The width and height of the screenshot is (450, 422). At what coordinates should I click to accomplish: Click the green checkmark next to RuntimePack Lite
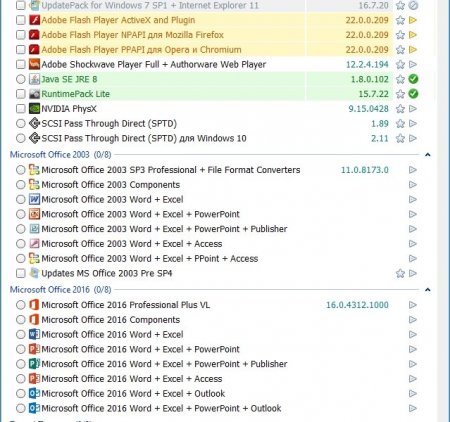(x=413, y=94)
